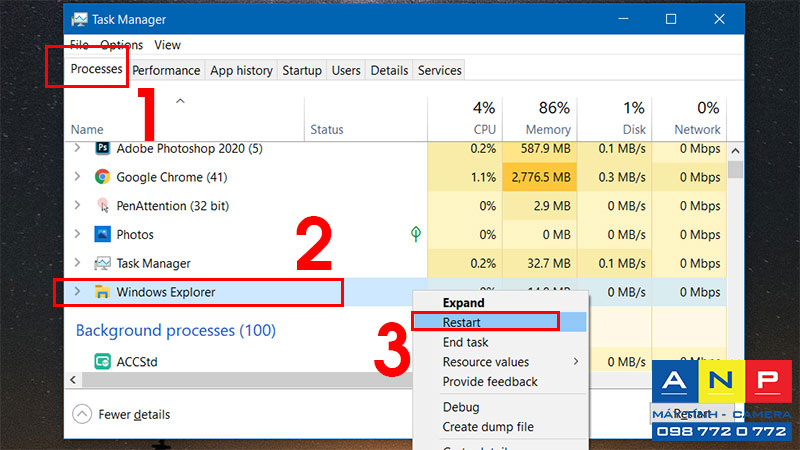This screenshot has width=800, height=450.
Task: Open the File menu
Action: pos(79,45)
